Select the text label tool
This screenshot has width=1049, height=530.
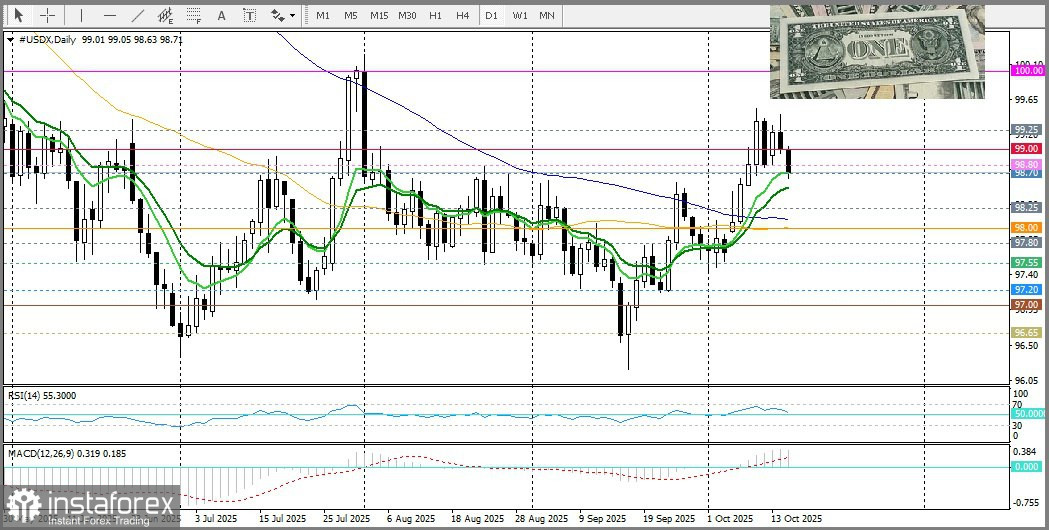[249, 16]
